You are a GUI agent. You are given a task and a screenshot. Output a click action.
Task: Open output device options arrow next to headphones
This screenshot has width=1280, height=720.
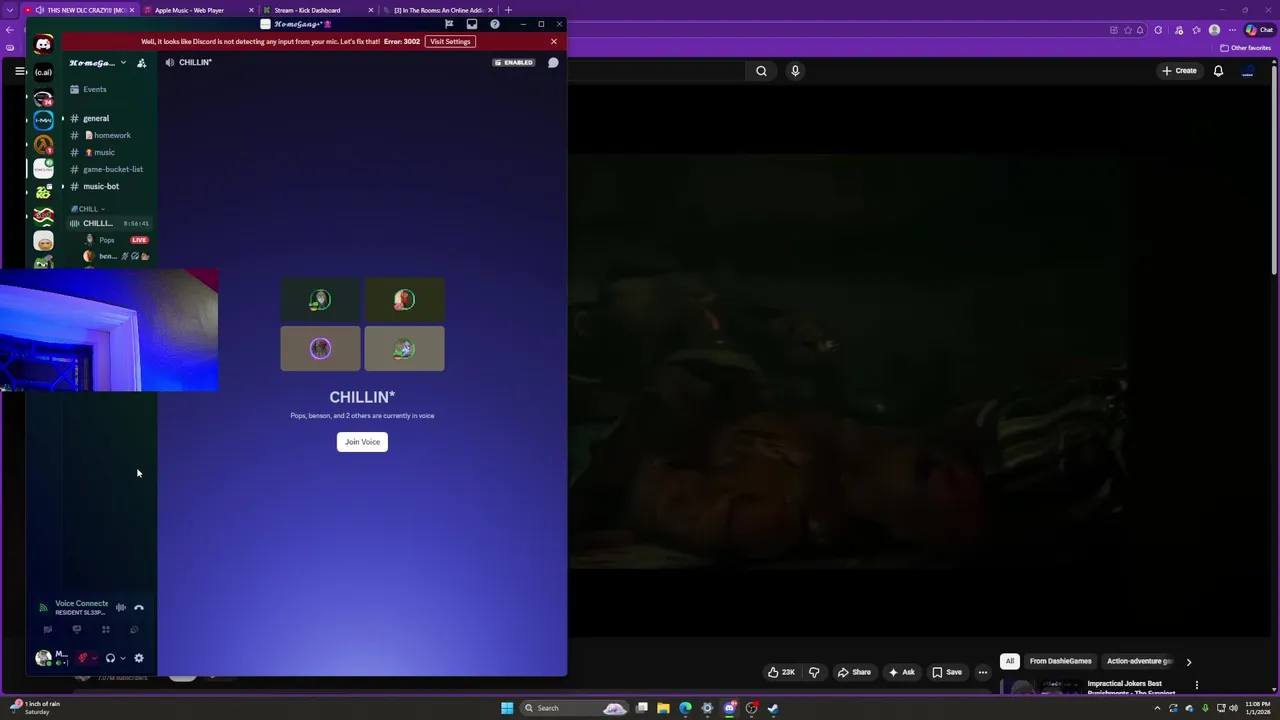click(x=122, y=658)
